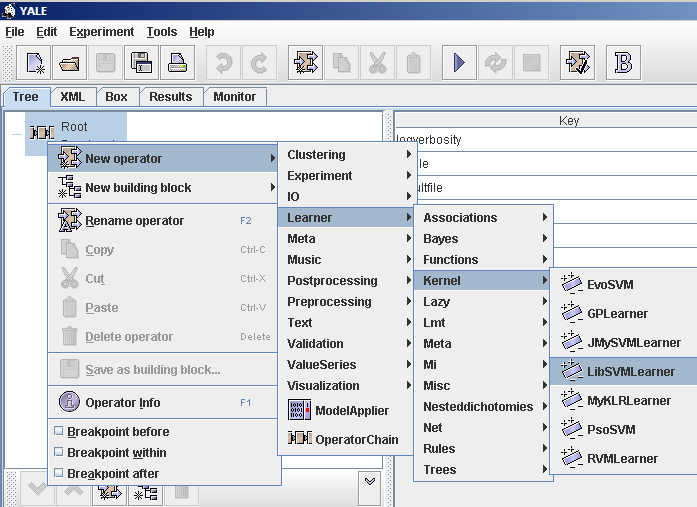
Task: Open the Nesteddichotomies submenu
Action: point(483,407)
